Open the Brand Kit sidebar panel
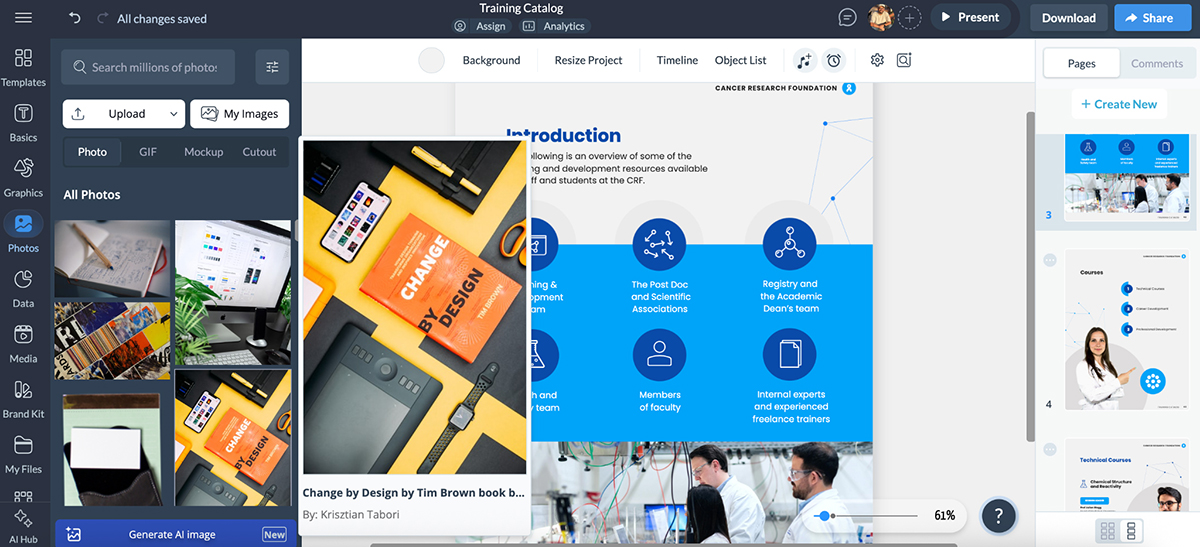 tap(23, 398)
